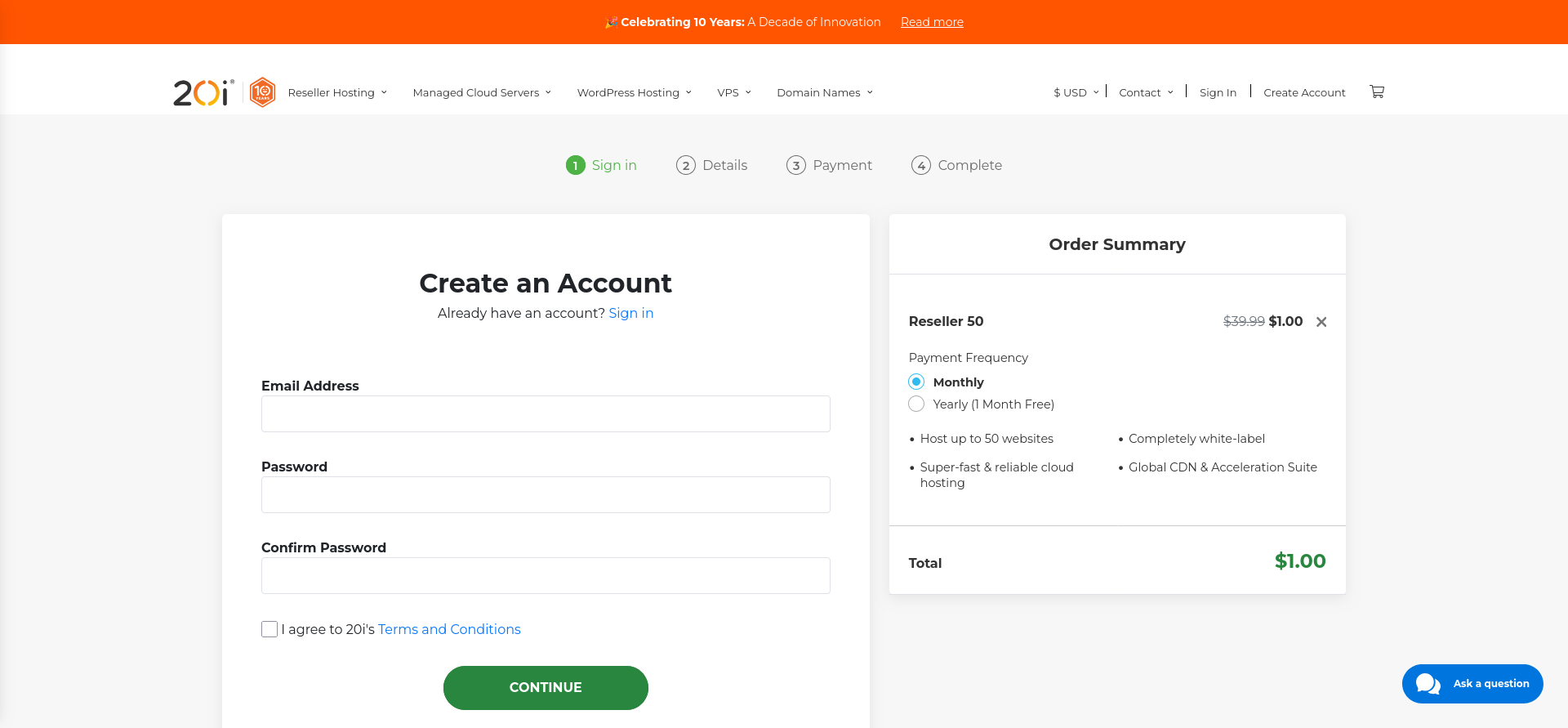Click the crossed-out $39.99 price

(x=1244, y=321)
